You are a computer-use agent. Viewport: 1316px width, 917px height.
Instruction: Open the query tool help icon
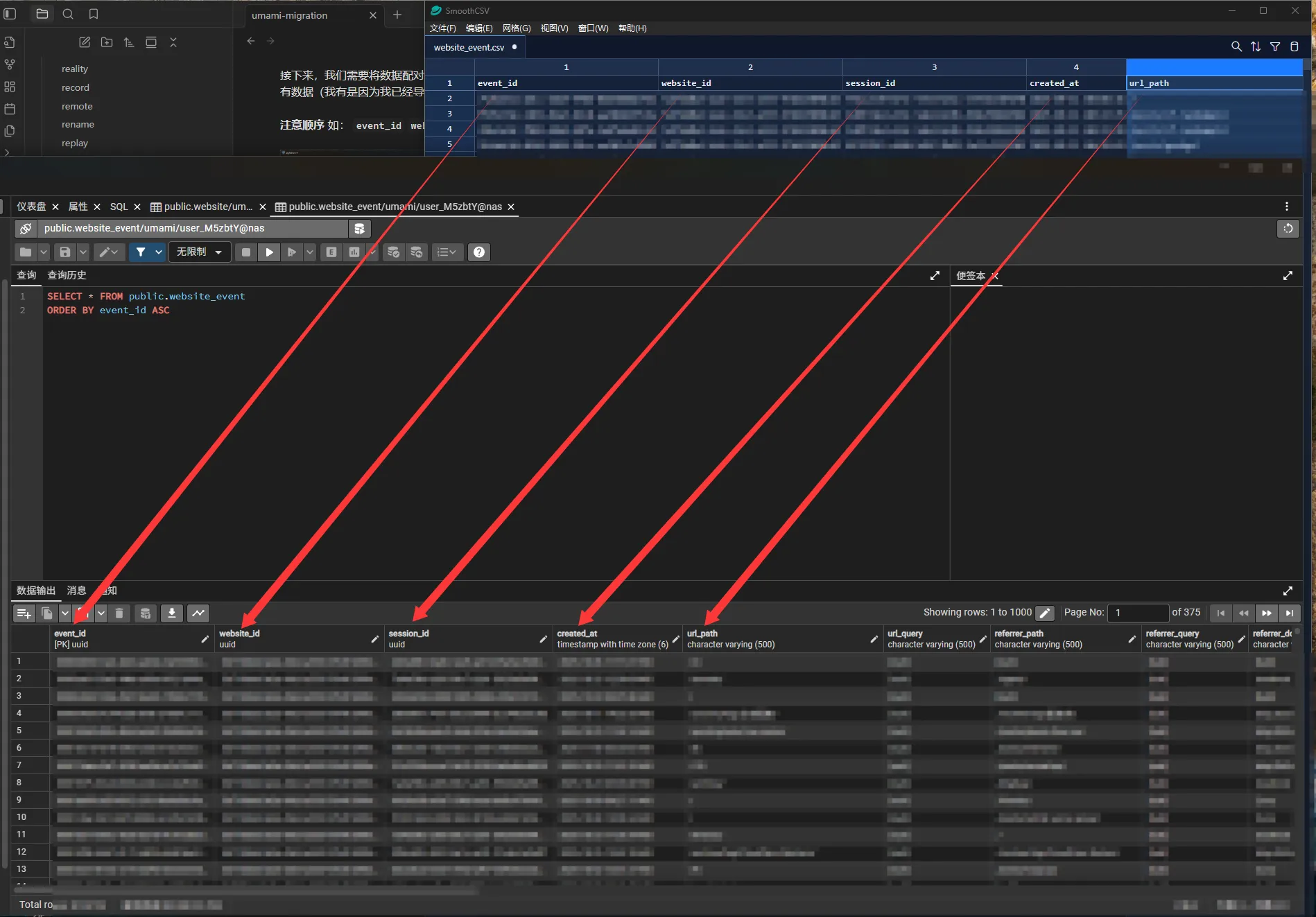(478, 252)
